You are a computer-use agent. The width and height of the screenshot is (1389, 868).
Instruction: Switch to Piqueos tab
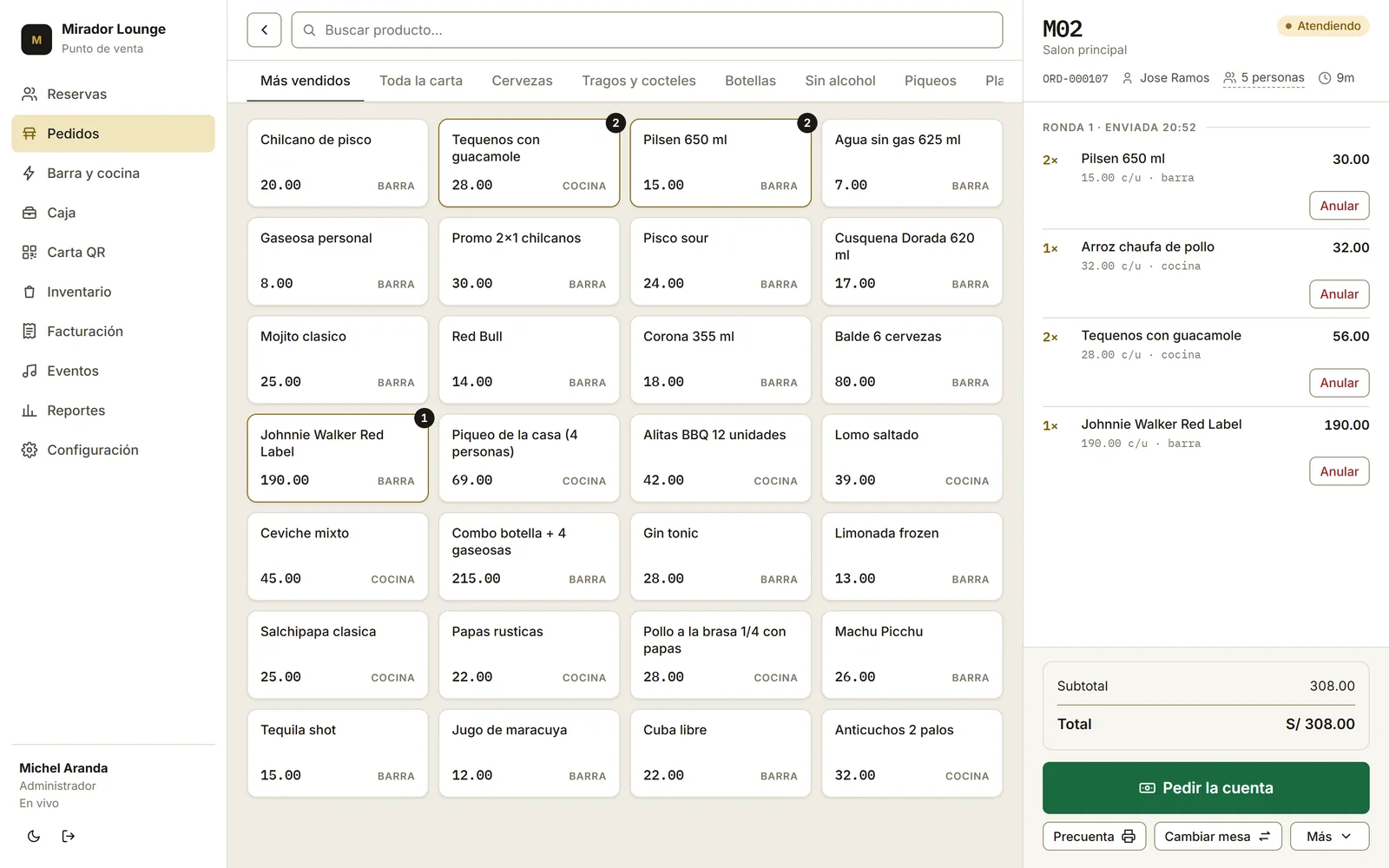[x=931, y=81]
